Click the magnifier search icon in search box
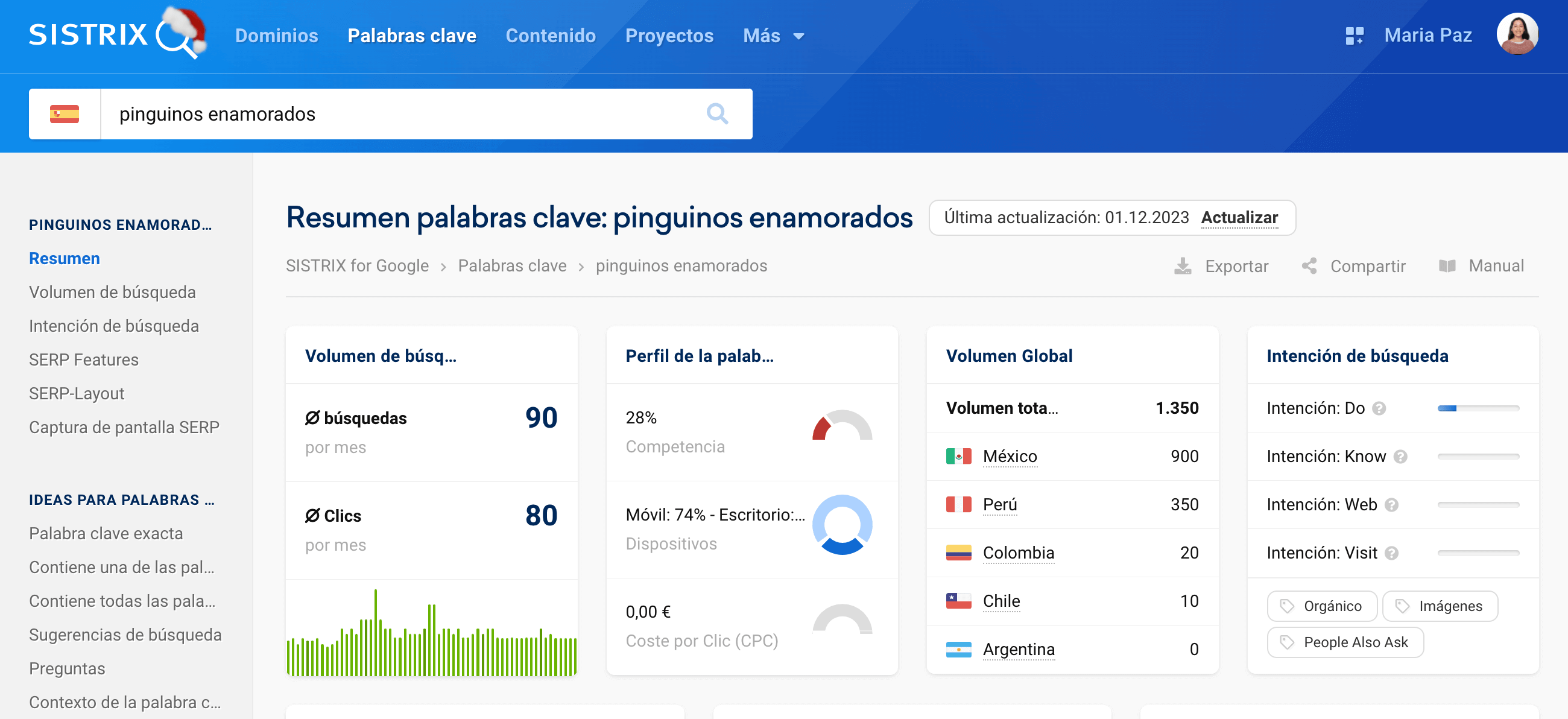1568x719 pixels. tap(717, 114)
